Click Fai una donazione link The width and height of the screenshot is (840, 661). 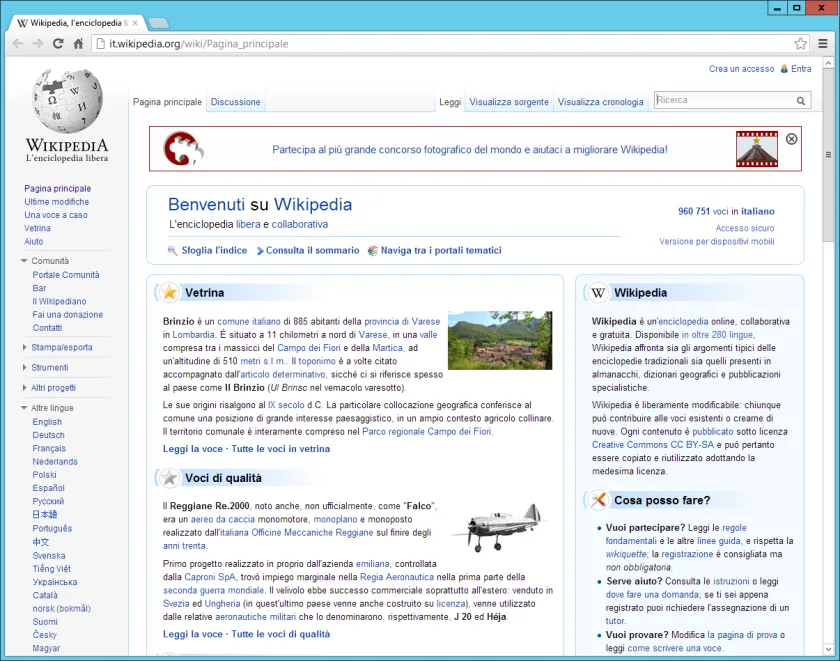point(68,314)
